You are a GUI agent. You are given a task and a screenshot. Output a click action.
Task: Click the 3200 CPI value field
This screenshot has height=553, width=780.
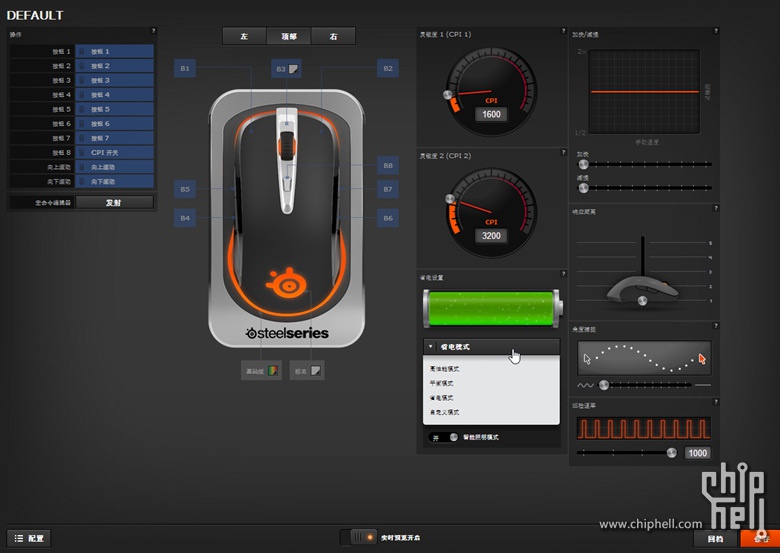(x=491, y=236)
